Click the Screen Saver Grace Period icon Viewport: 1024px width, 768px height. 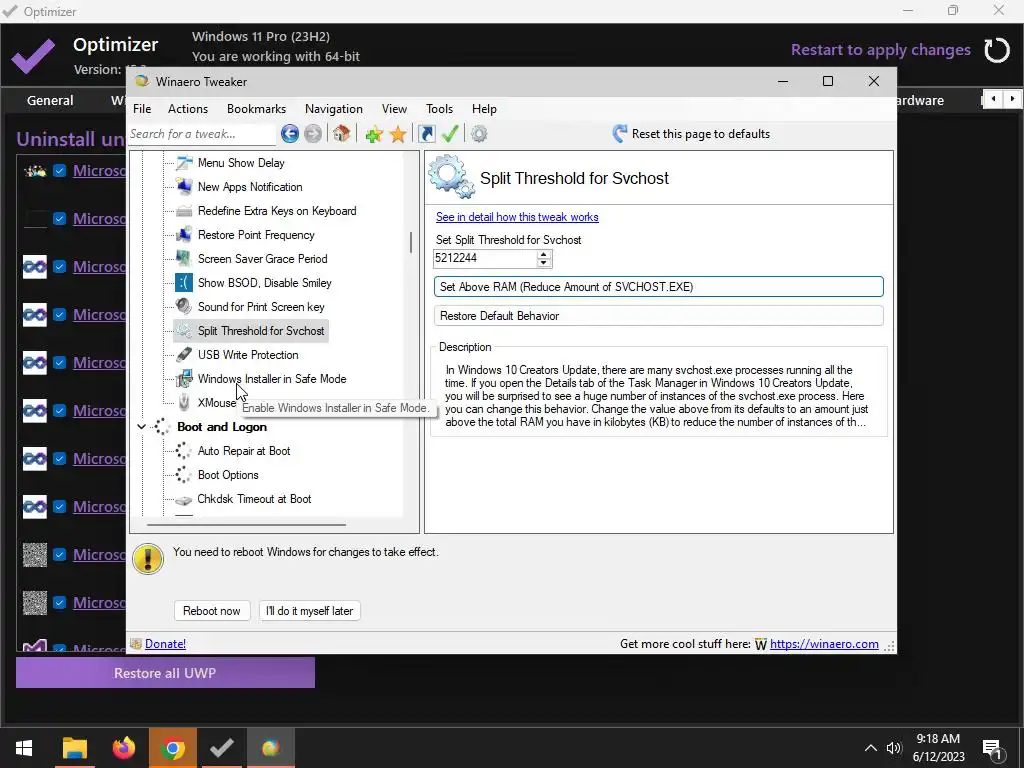[184, 259]
